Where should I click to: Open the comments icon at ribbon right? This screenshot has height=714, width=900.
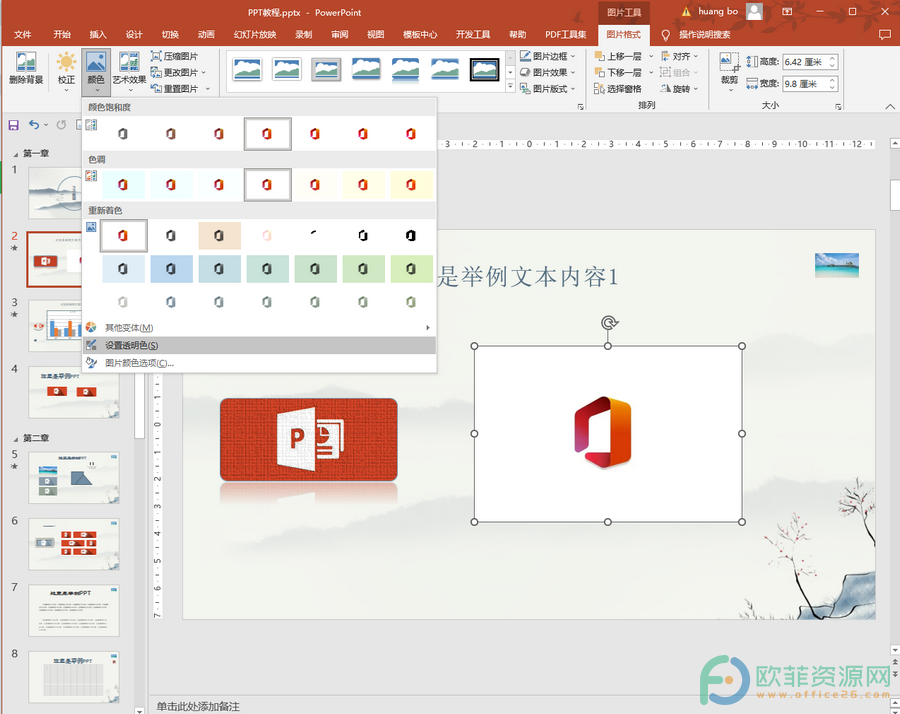click(x=885, y=34)
